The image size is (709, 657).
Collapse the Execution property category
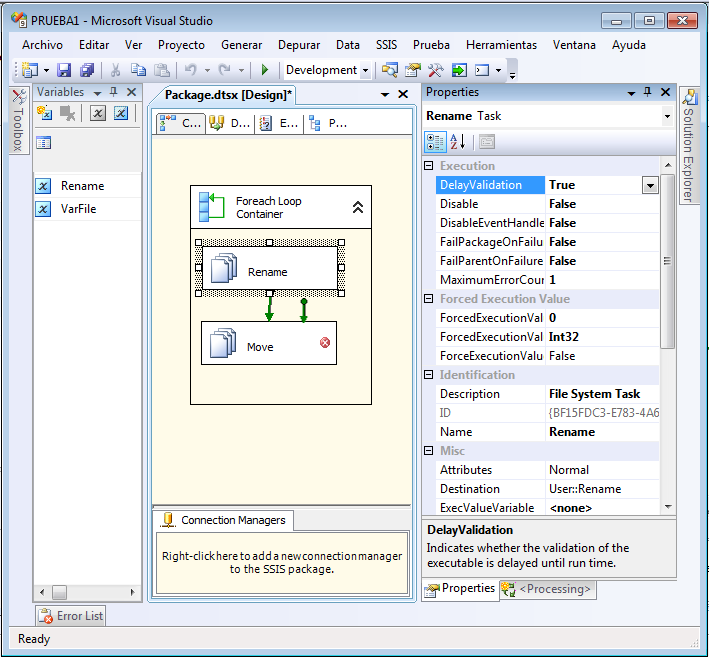click(x=429, y=165)
